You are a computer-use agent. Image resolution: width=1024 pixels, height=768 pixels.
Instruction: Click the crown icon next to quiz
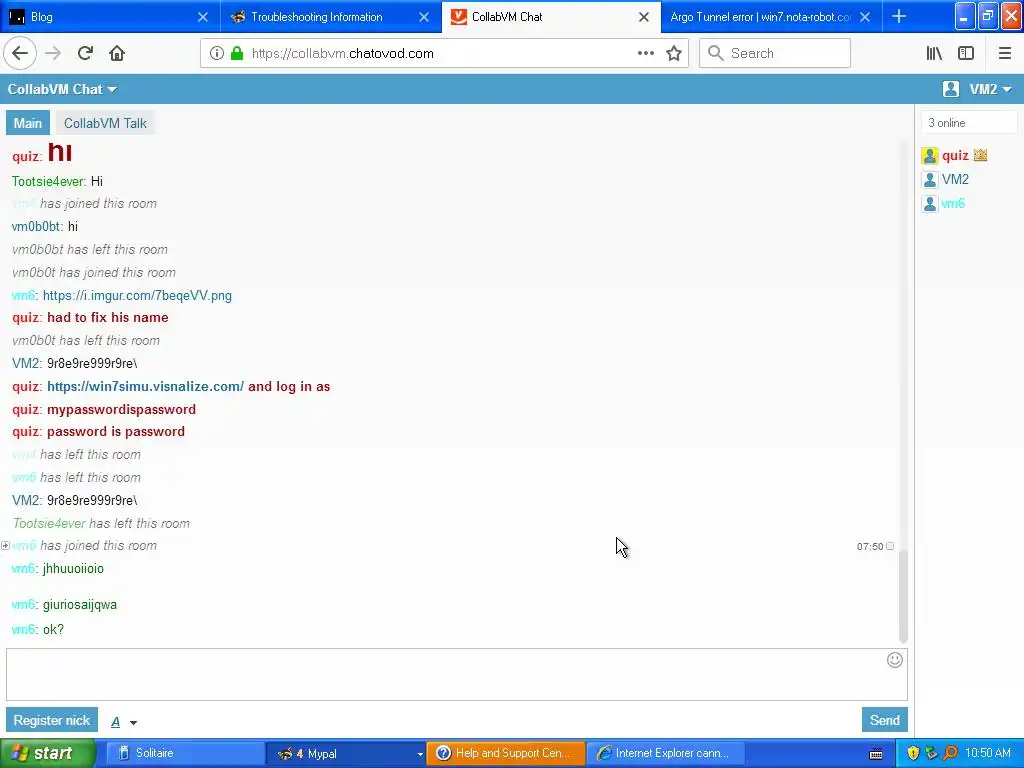pyautogui.click(x=980, y=155)
